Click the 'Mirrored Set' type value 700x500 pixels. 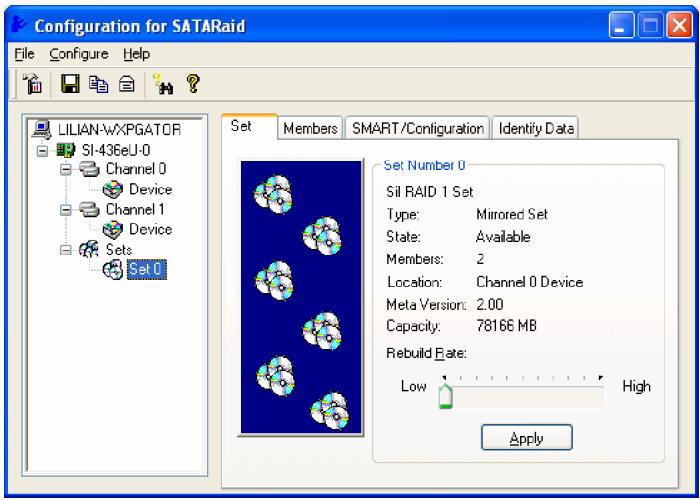click(512, 215)
